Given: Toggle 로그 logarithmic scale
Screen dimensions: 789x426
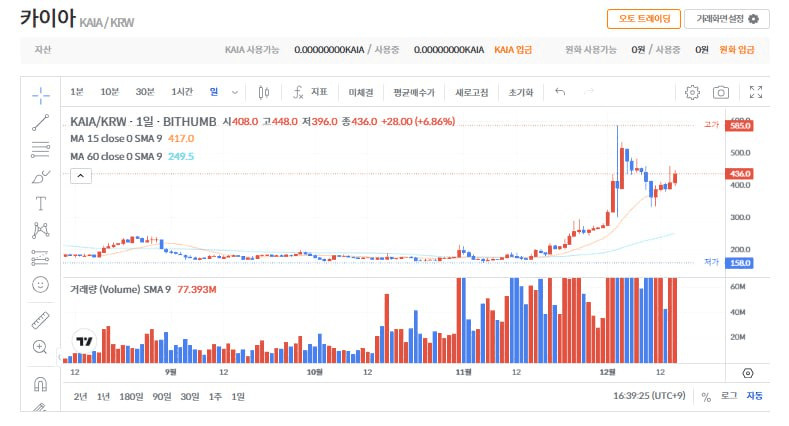Looking at the screenshot, I should pyautogui.click(x=729, y=396).
